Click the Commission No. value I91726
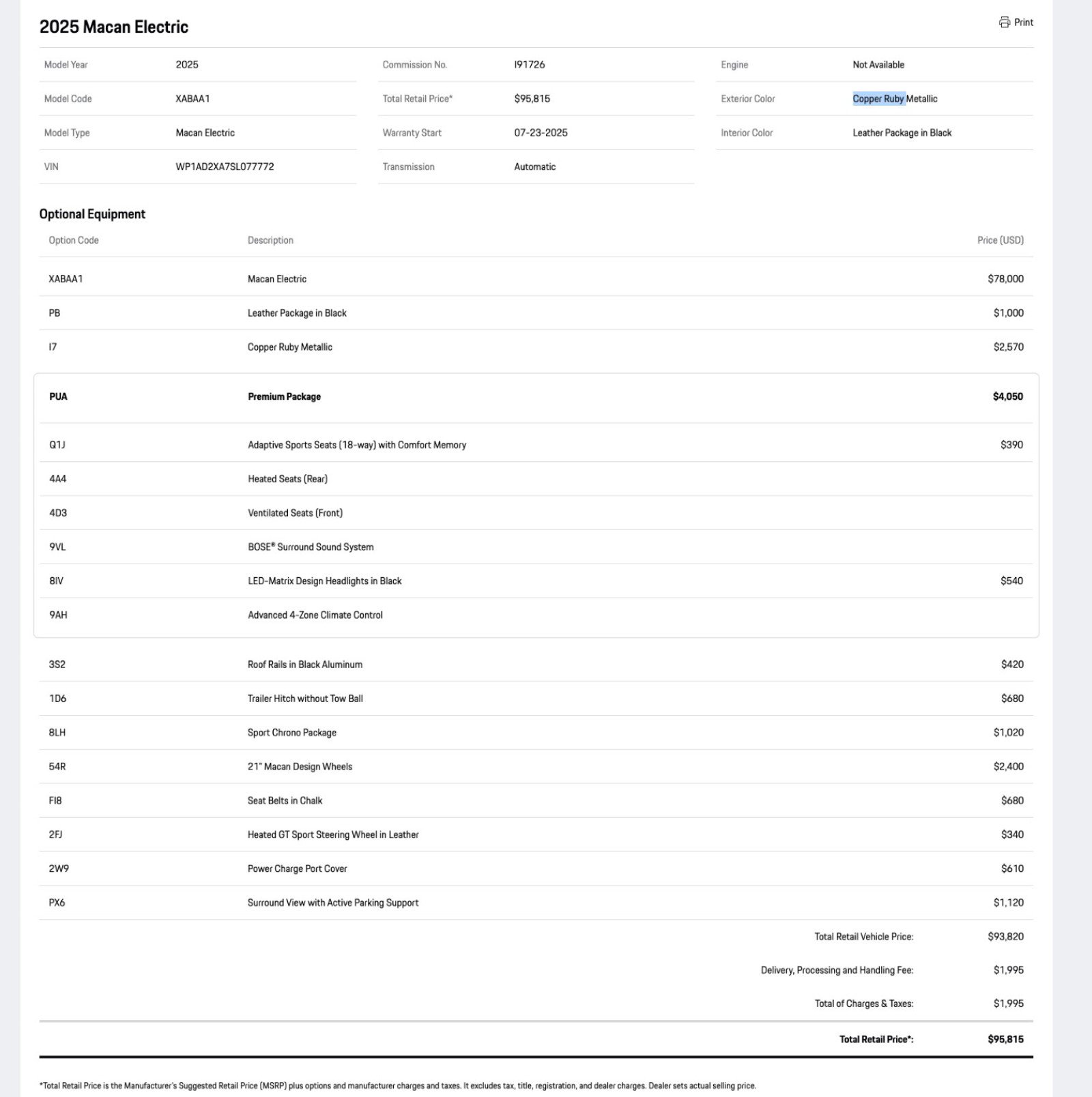 529,65
